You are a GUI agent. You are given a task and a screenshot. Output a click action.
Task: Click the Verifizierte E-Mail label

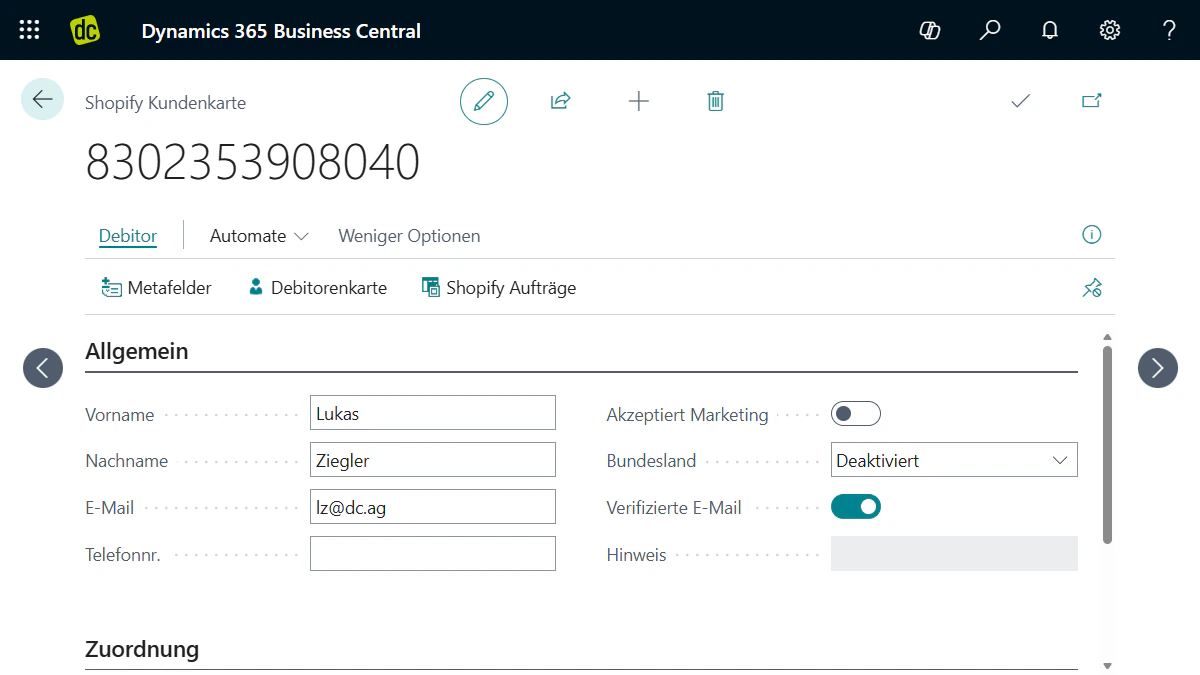click(x=674, y=508)
